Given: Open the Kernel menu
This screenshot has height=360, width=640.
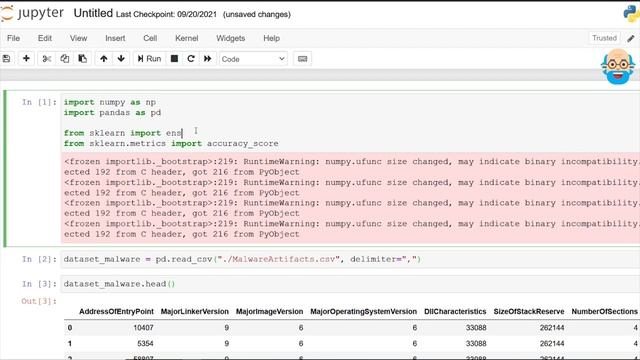Looking at the screenshot, I should pos(187,38).
